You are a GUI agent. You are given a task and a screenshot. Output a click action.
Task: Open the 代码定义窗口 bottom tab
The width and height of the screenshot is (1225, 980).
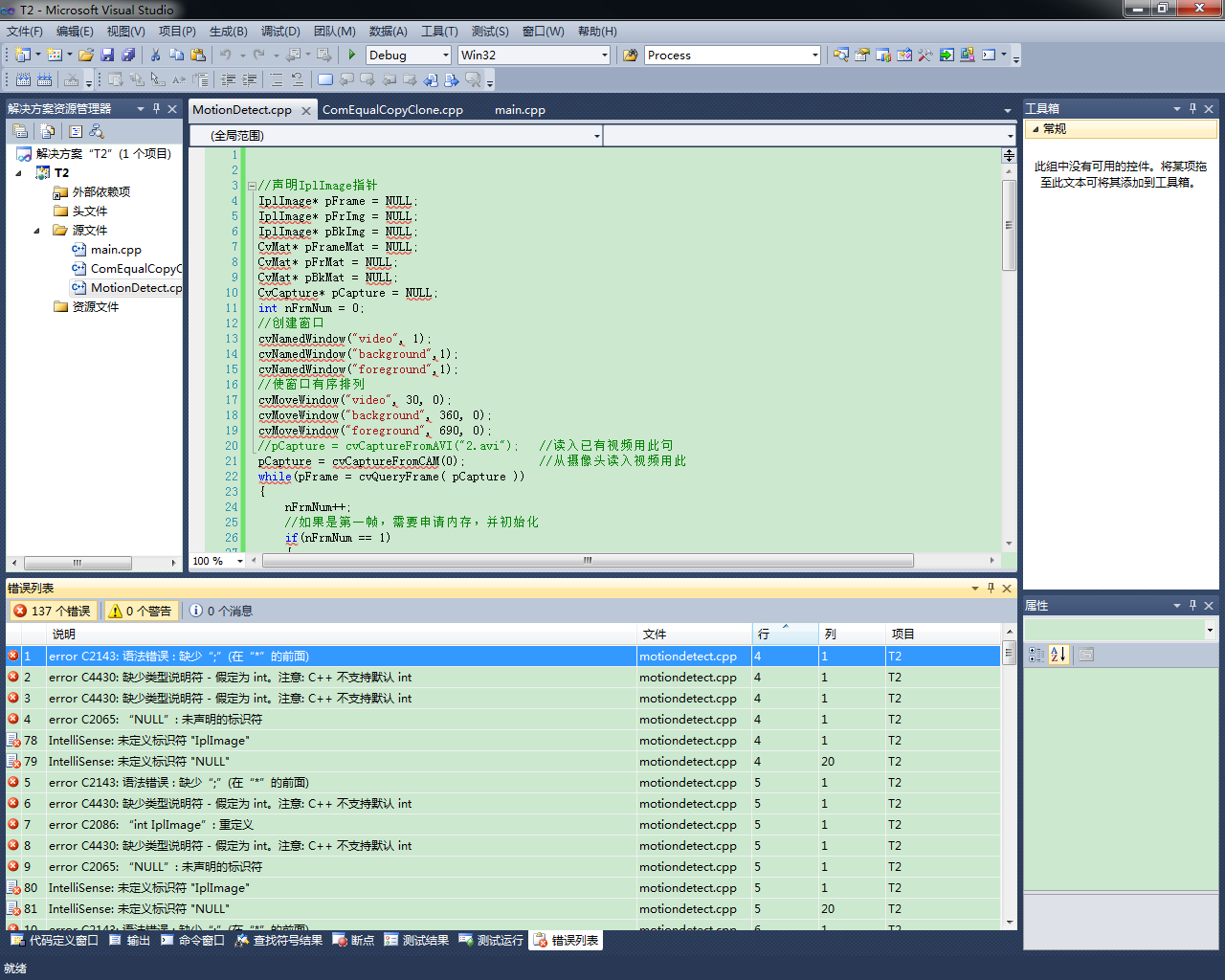click(x=56, y=941)
